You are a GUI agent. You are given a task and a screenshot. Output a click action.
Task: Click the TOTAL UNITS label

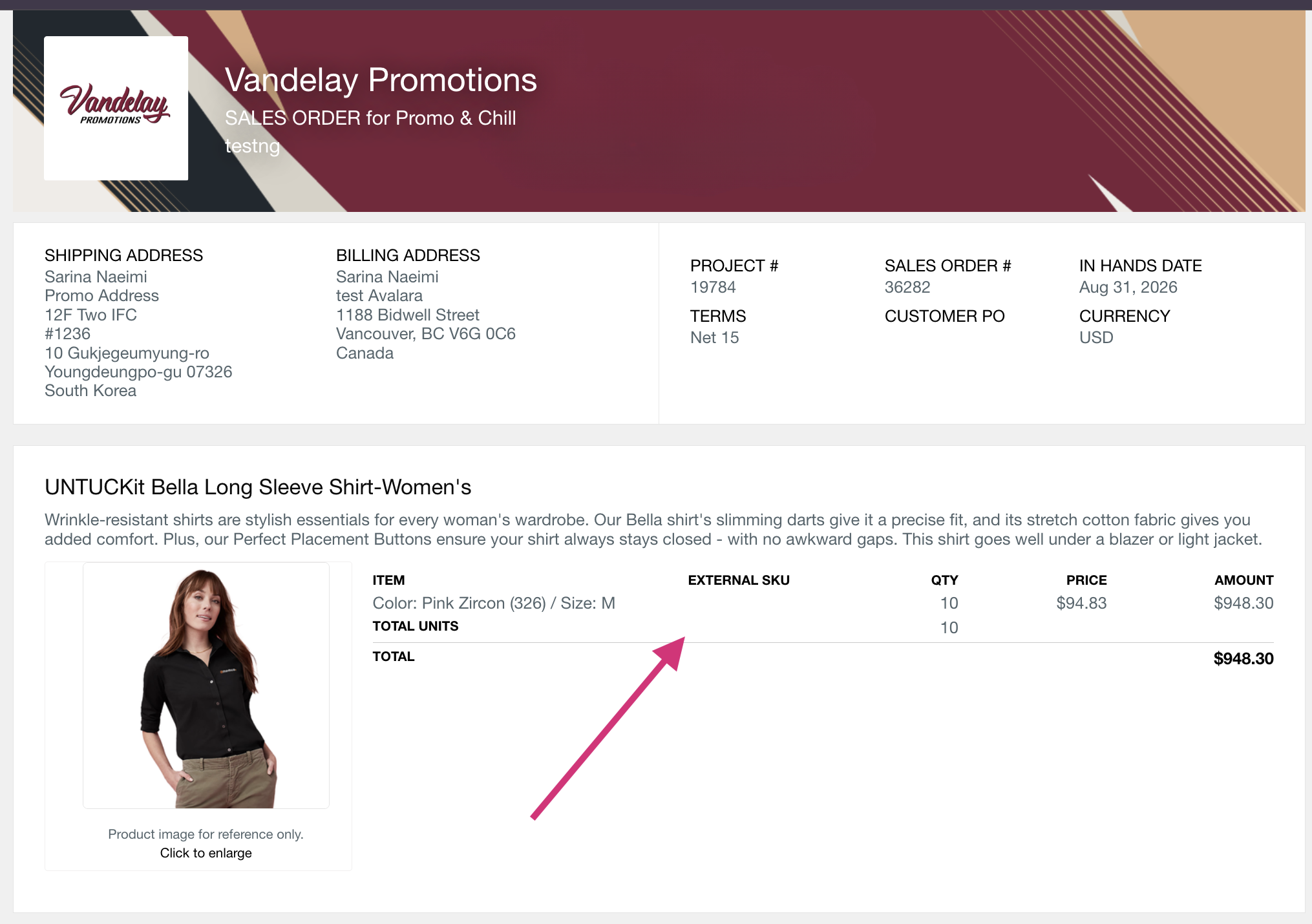click(x=416, y=626)
